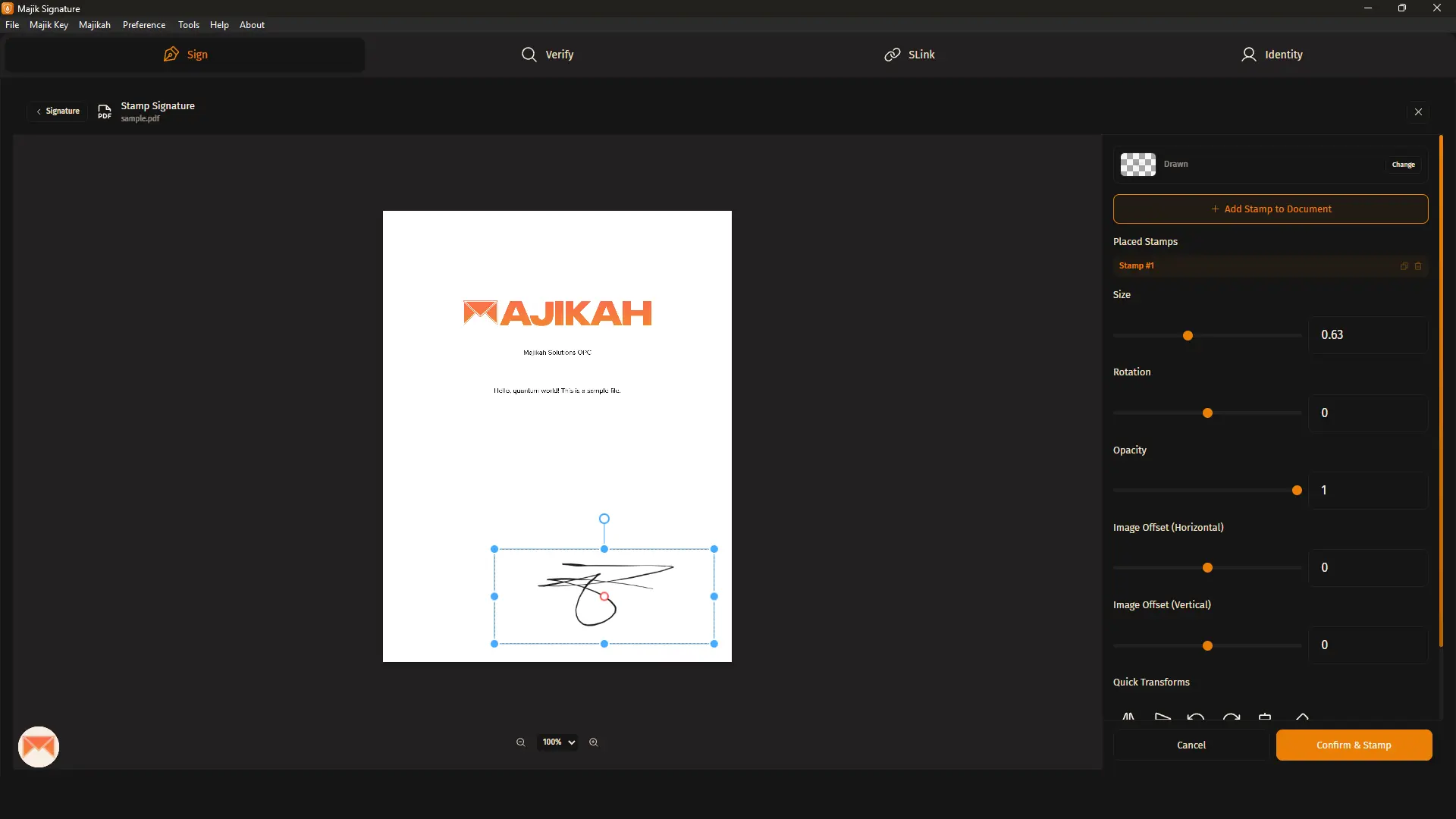Click the stamp's rotation handle circle
1456x819 pixels.
[604, 519]
